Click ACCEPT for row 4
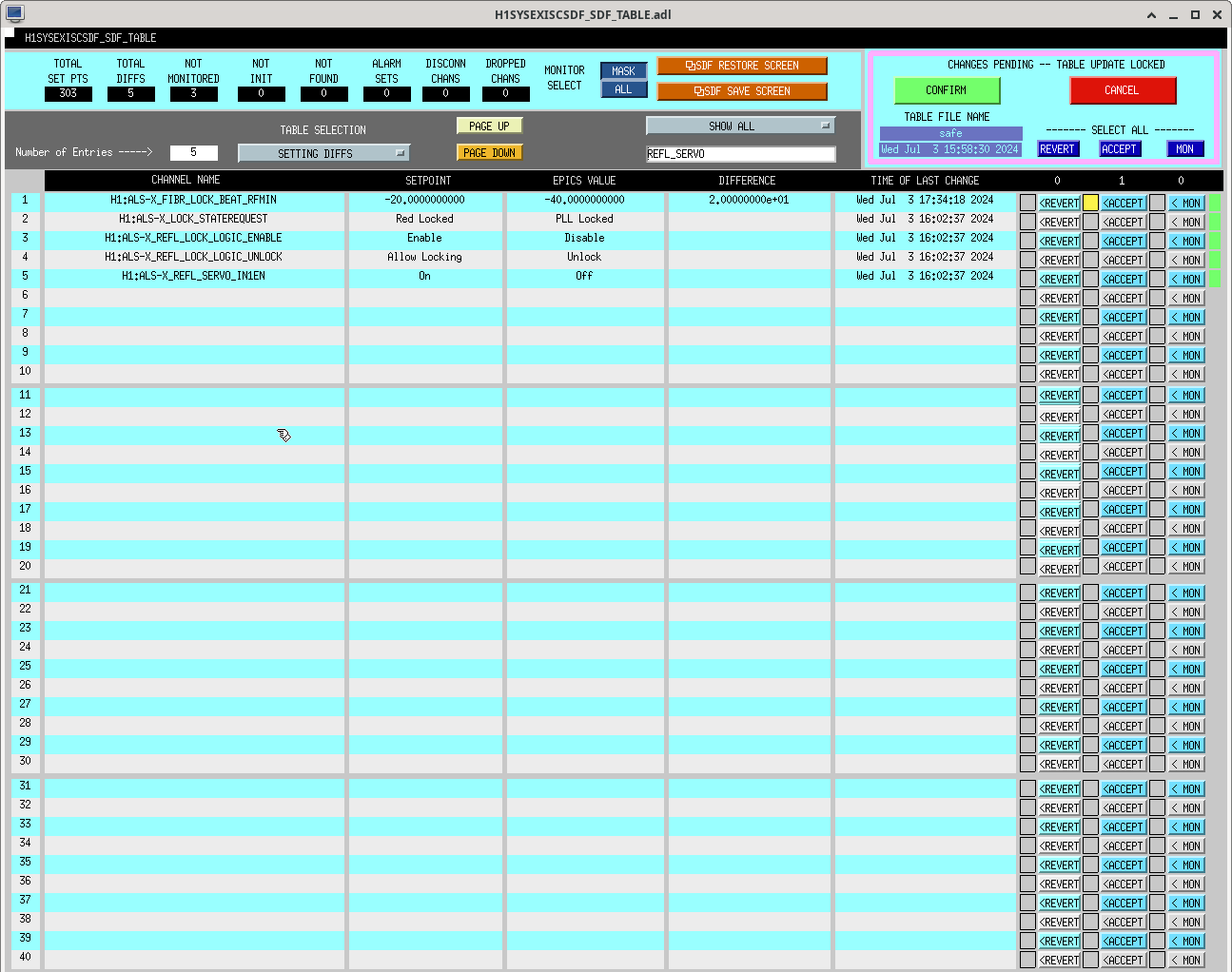The image size is (1232, 972). 1124,261
